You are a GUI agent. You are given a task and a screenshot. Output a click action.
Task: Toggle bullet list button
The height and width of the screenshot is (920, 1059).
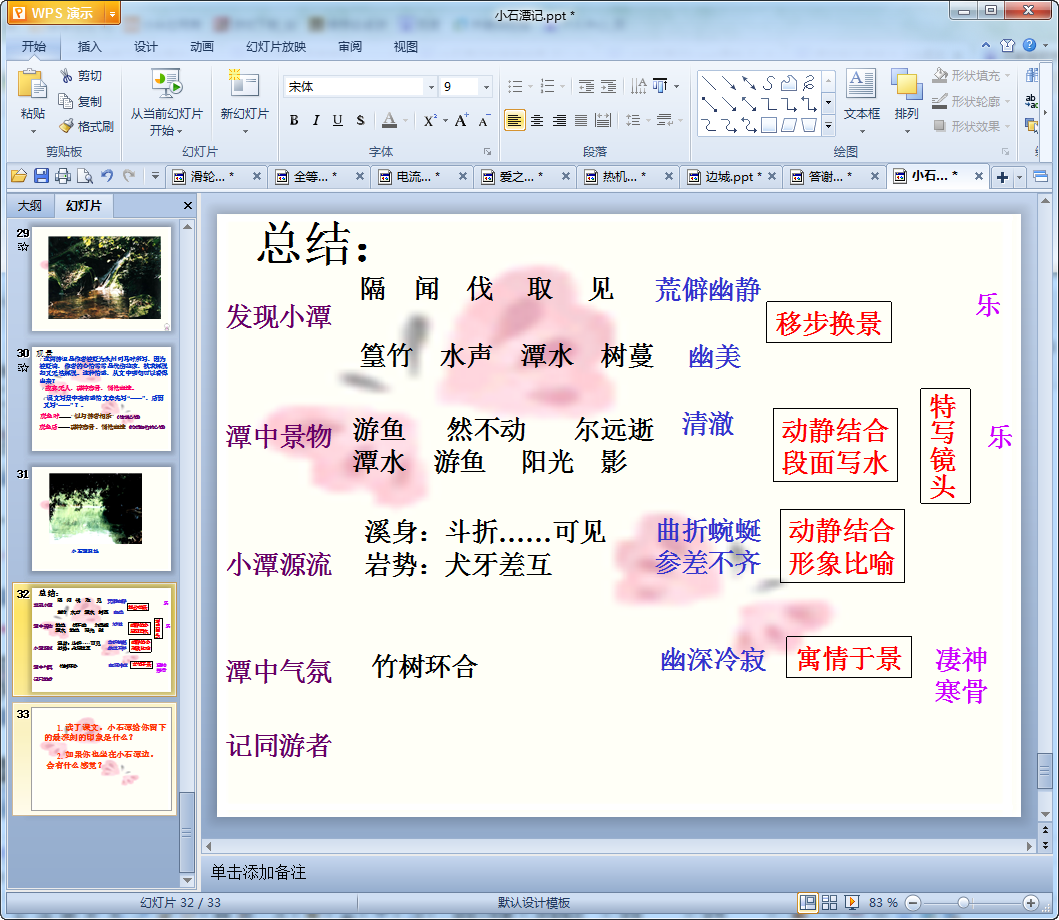point(515,86)
